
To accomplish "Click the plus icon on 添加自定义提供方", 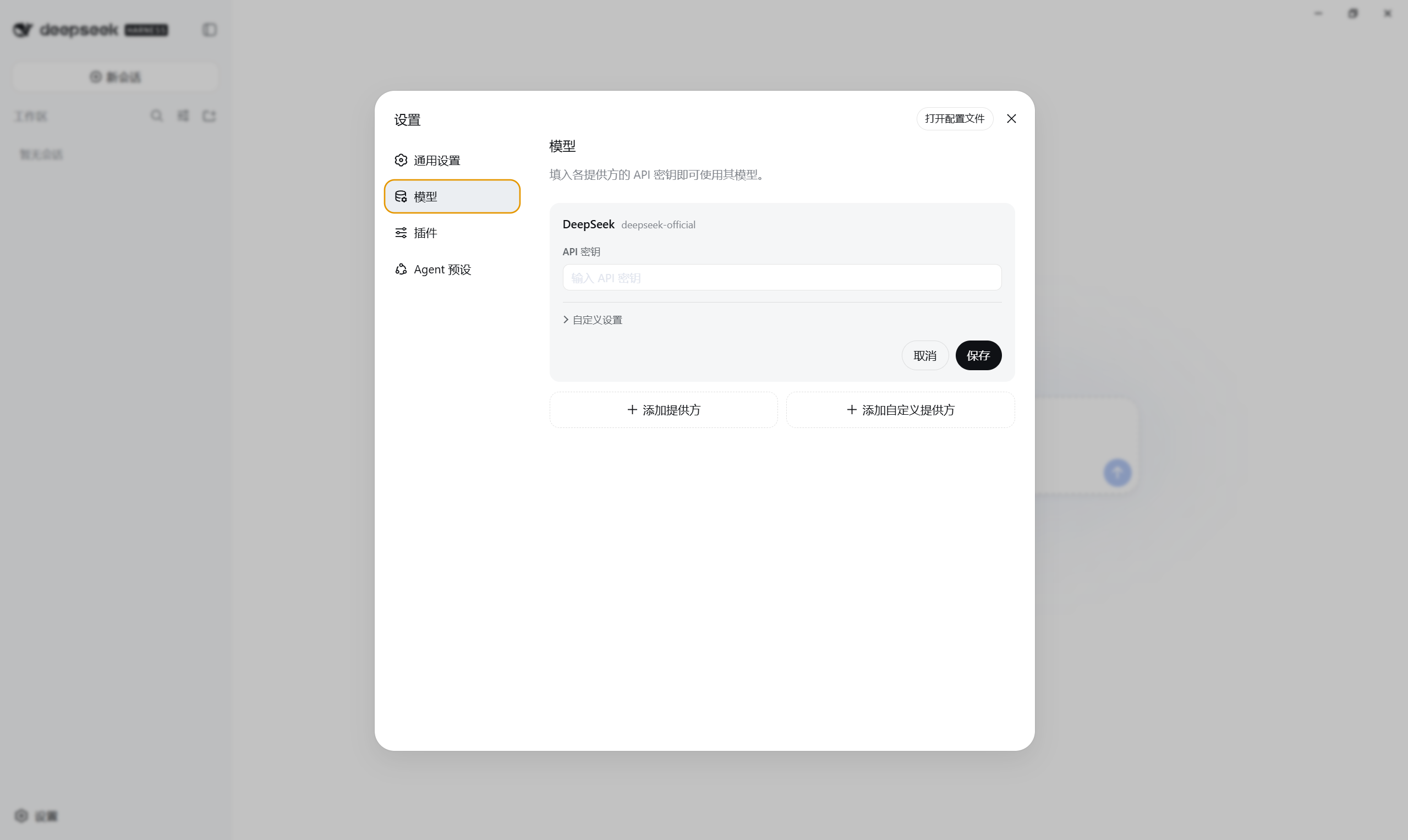I will [852, 409].
